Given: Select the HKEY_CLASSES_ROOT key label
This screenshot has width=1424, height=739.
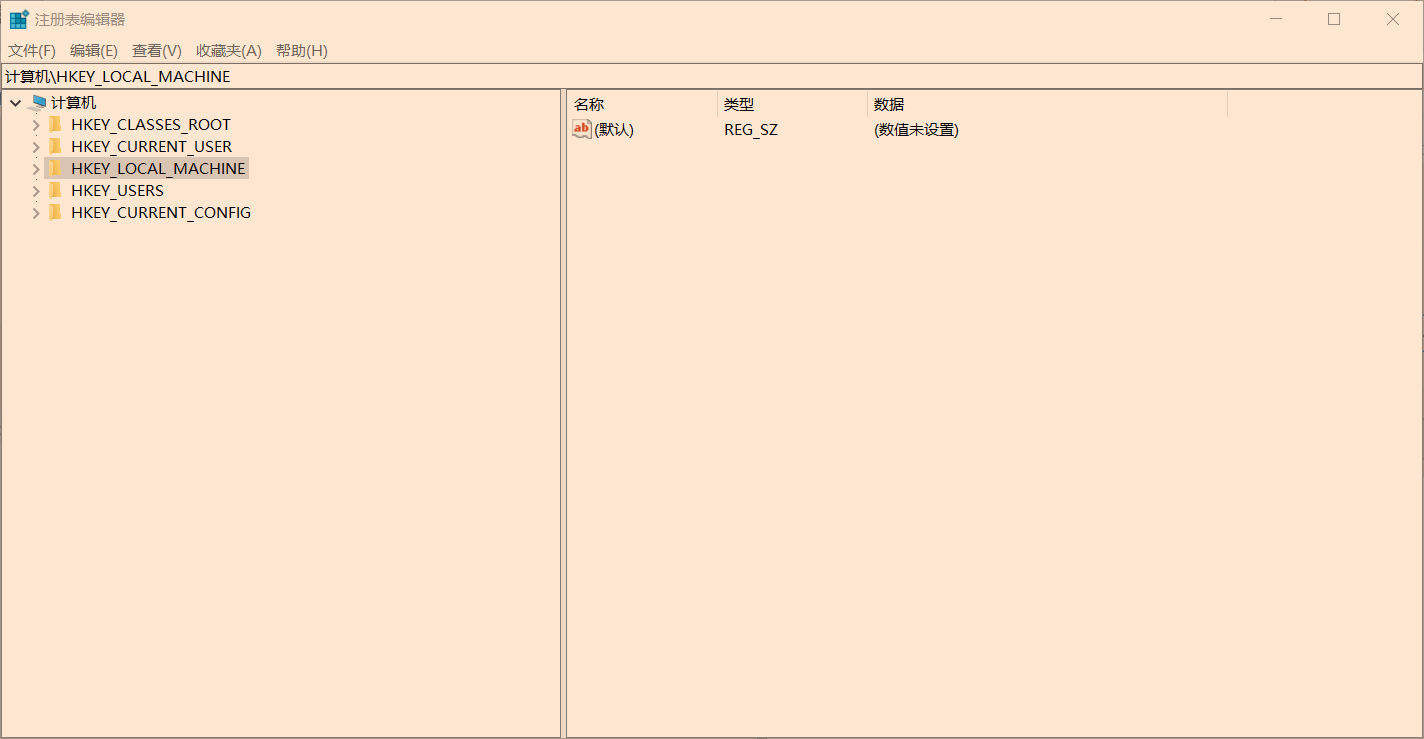Looking at the screenshot, I should click(151, 125).
